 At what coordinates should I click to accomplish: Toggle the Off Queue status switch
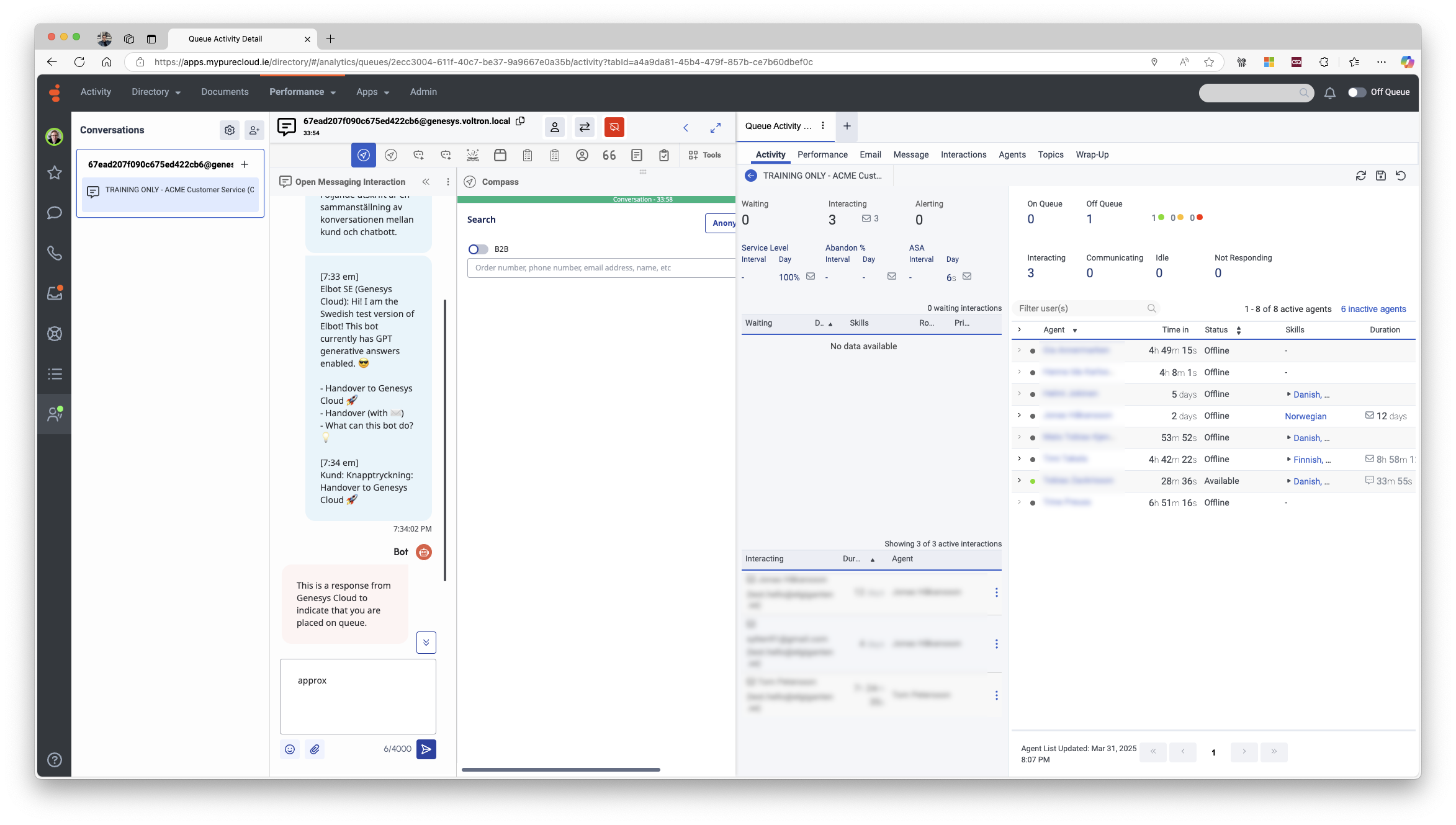pyautogui.click(x=1357, y=92)
